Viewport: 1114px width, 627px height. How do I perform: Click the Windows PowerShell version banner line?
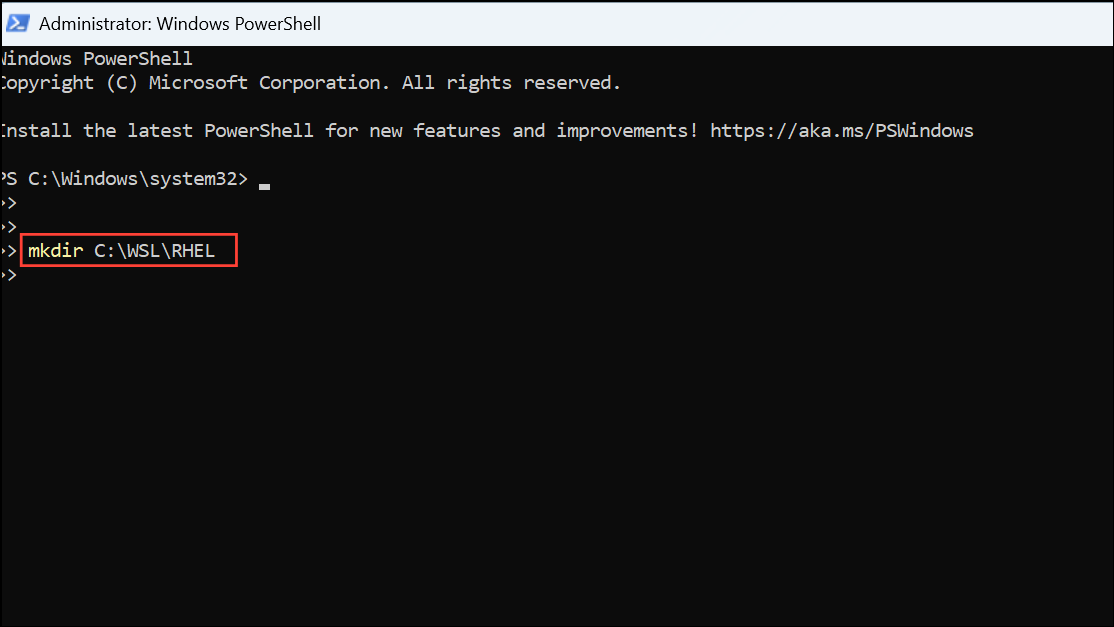click(x=96, y=58)
